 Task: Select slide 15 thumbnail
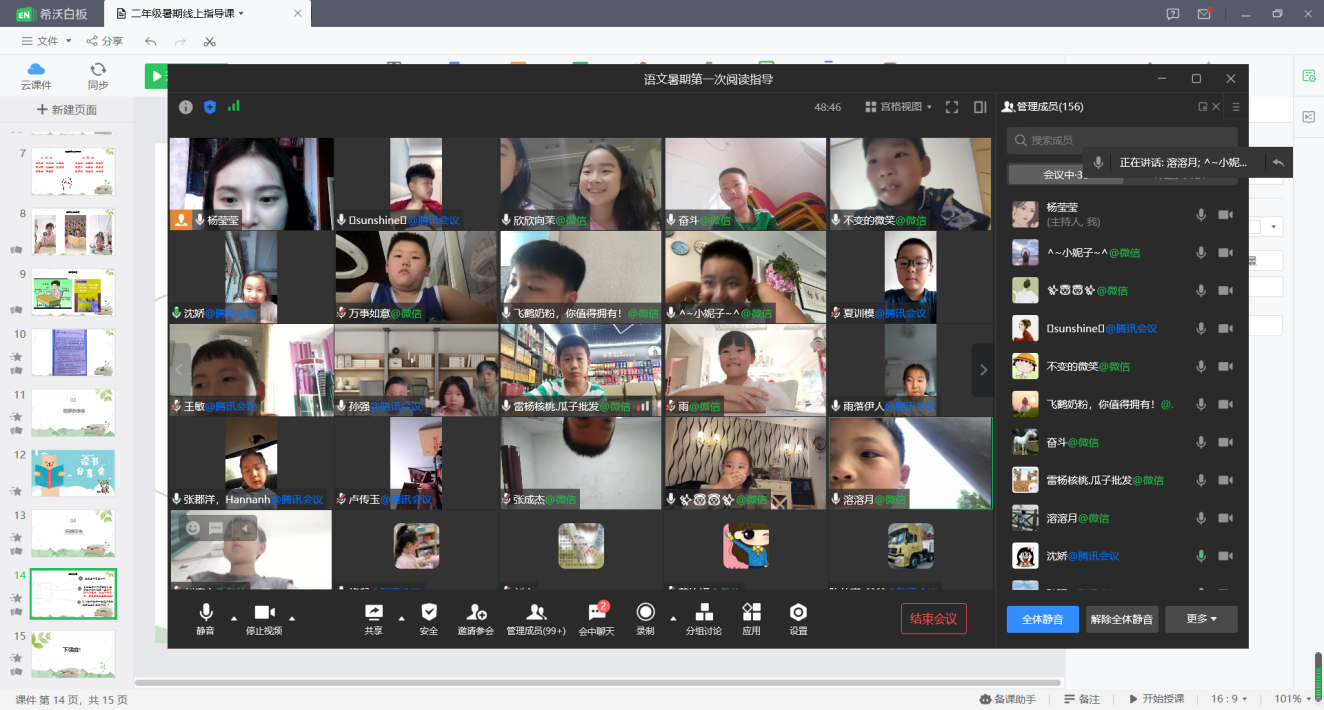tap(74, 653)
